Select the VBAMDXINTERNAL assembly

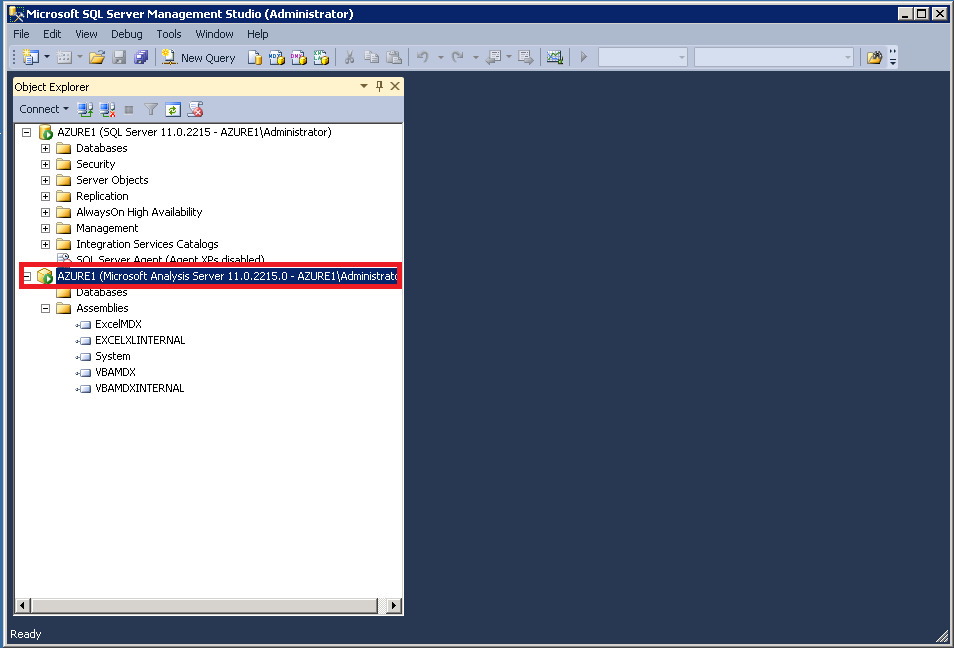pos(139,388)
